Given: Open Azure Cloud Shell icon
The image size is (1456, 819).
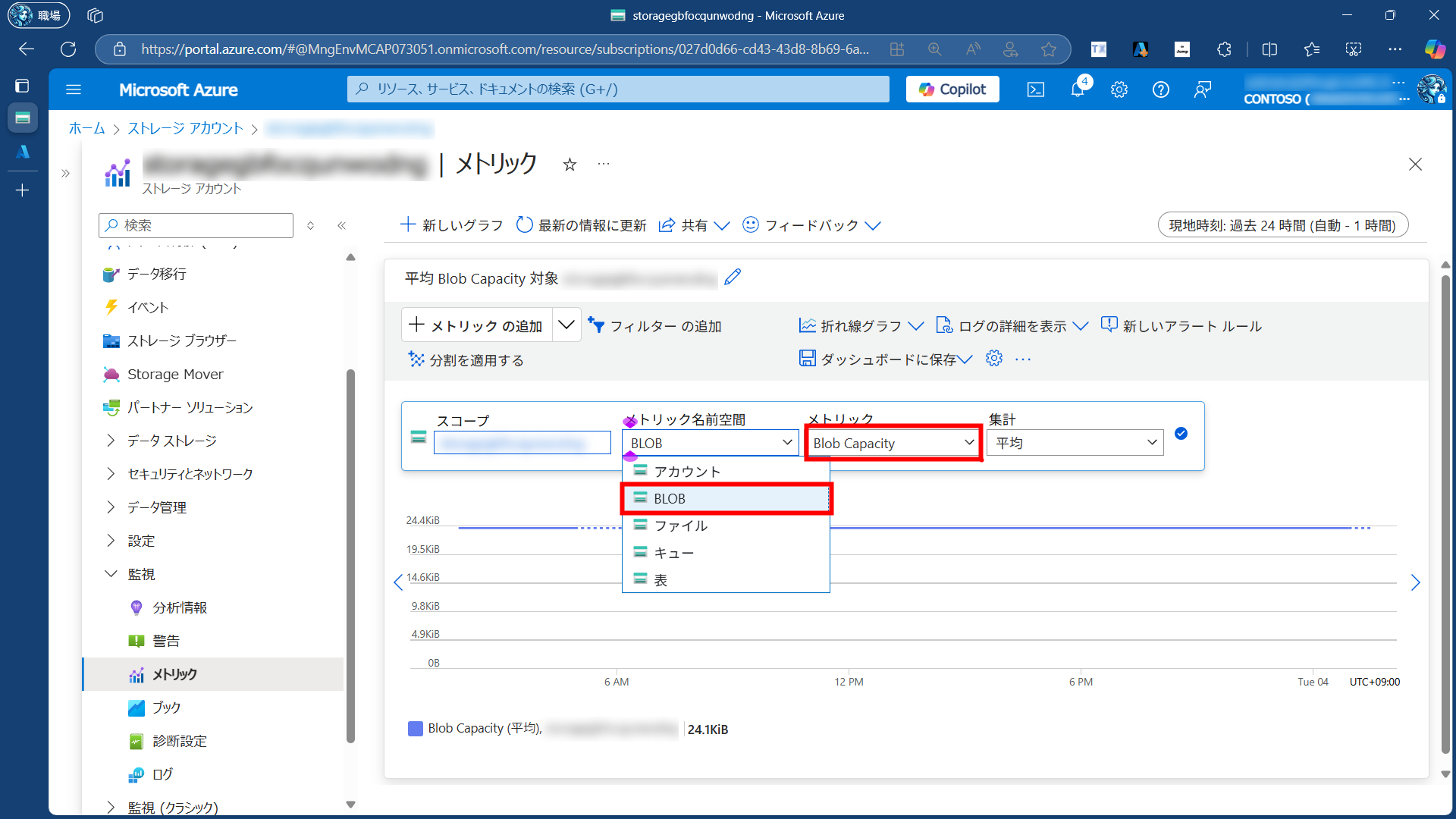Looking at the screenshot, I should (x=1036, y=89).
